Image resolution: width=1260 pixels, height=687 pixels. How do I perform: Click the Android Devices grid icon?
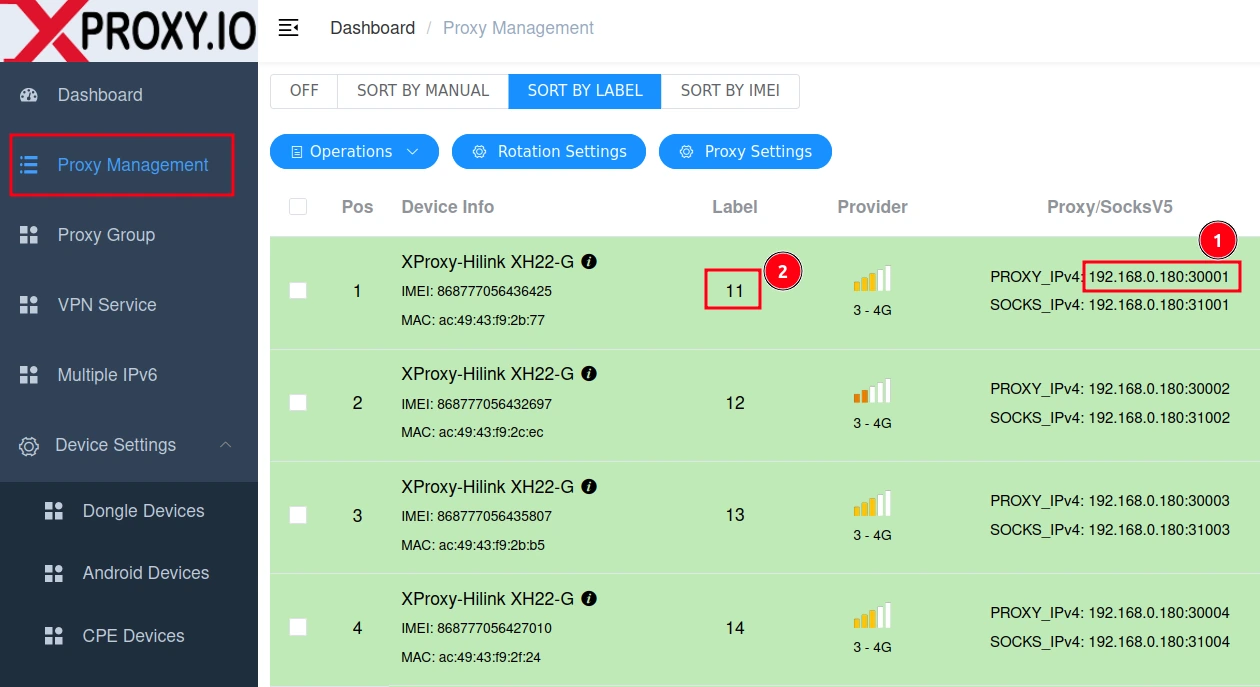[54, 573]
